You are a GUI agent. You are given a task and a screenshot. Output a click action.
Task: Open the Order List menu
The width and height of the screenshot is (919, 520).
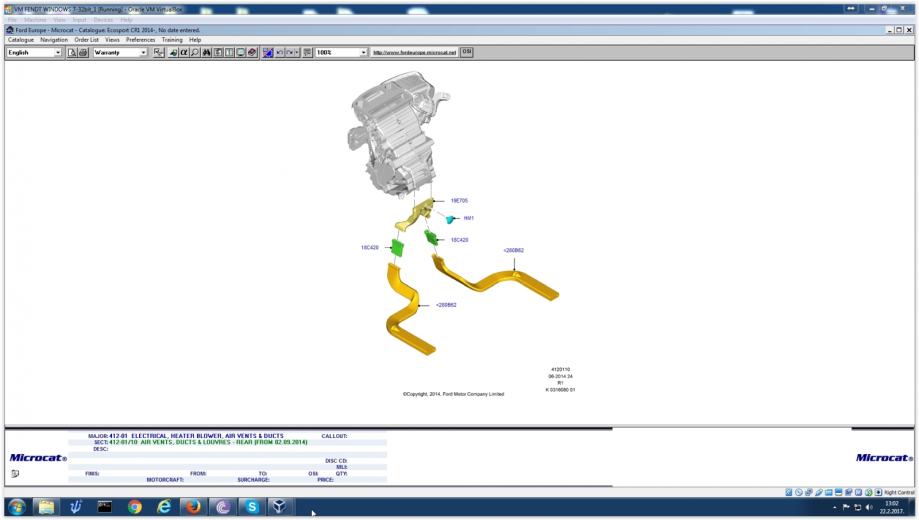(86, 40)
